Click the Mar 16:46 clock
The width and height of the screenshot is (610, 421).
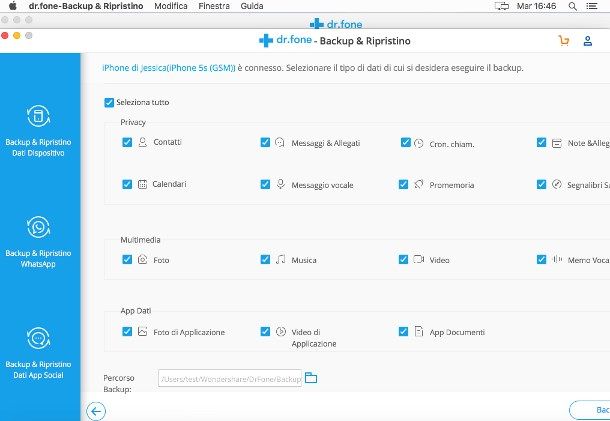[536, 6]
